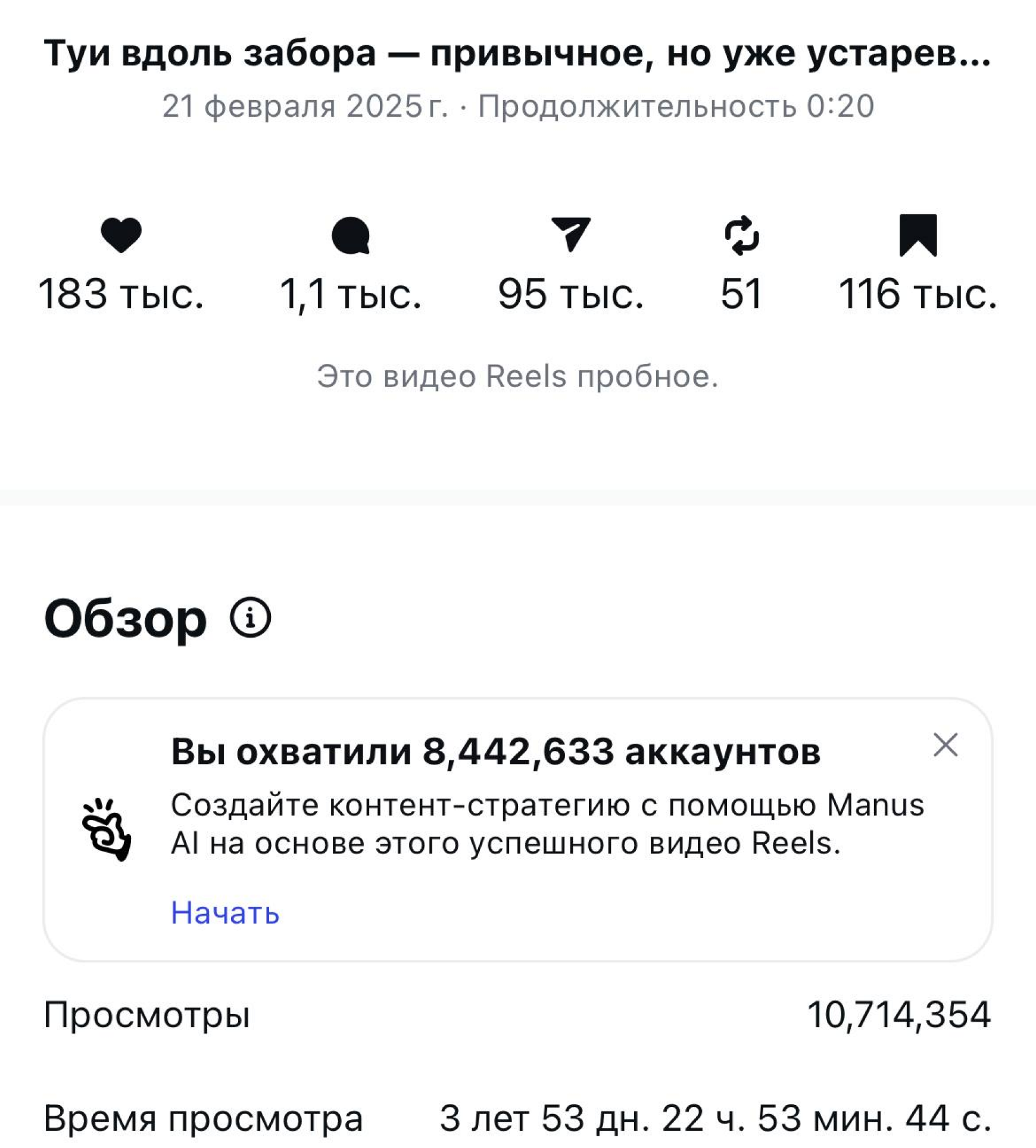Click the paper plane shares icon

pyautogui.click(x=570, y=234)
